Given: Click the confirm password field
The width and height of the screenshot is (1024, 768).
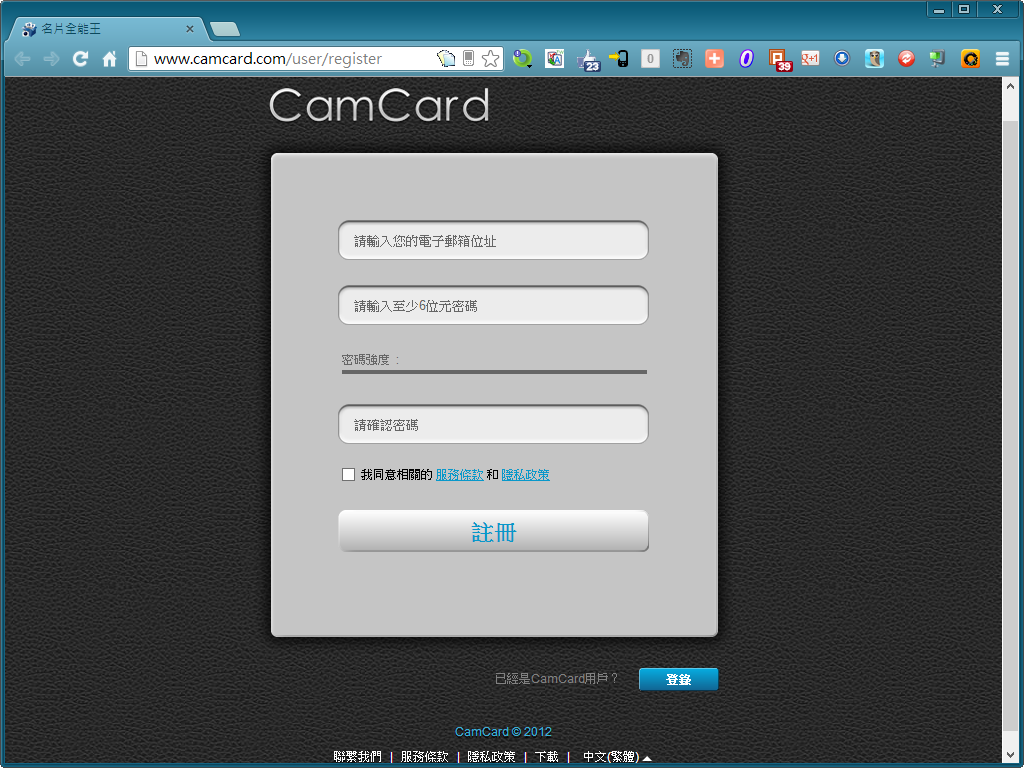Looking at the screenshot, I should [x=493, y=424].
